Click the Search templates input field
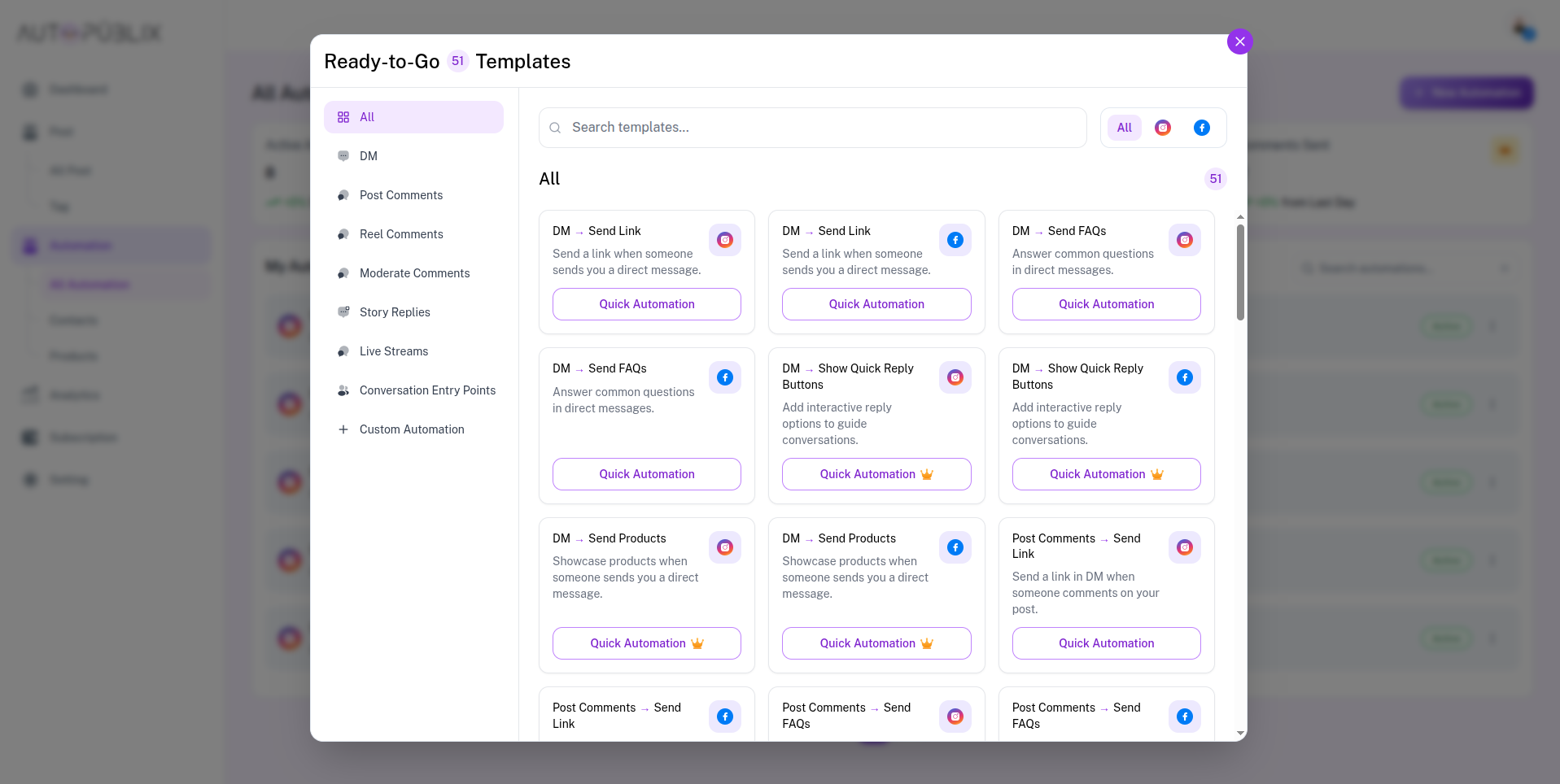Screen dimensions: 1560x784 pos(811,128)
